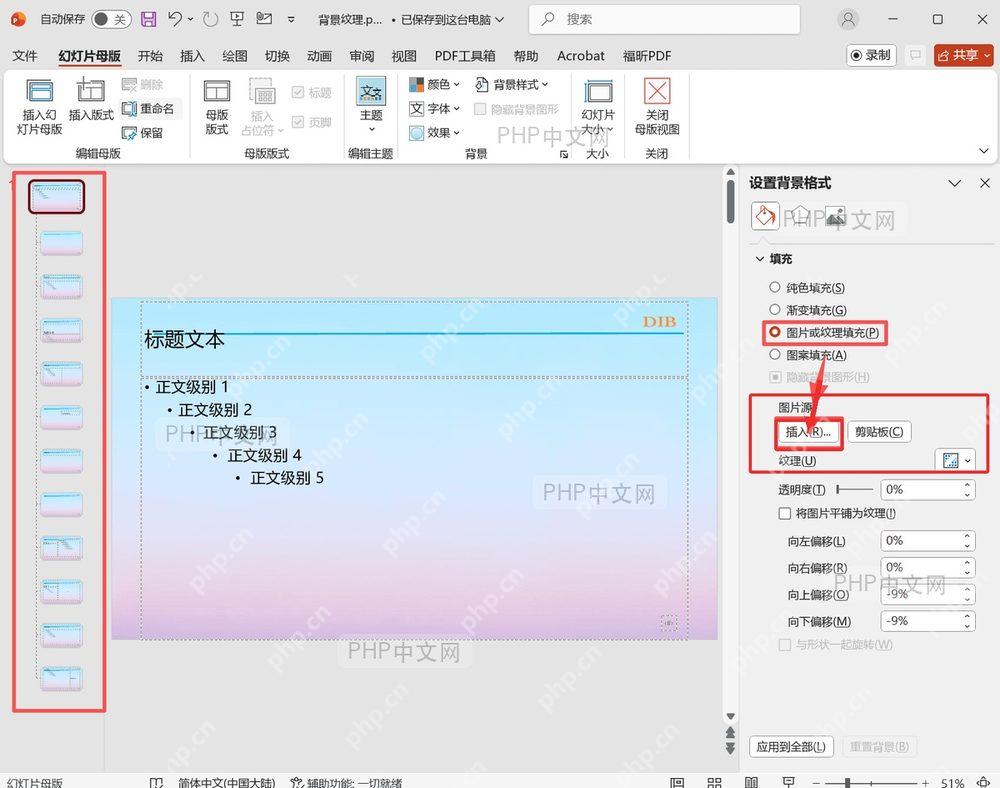Viewport: 1000px width, 788px height.
Task: Switch to the Insert ribbon tab
Action: 192,56
